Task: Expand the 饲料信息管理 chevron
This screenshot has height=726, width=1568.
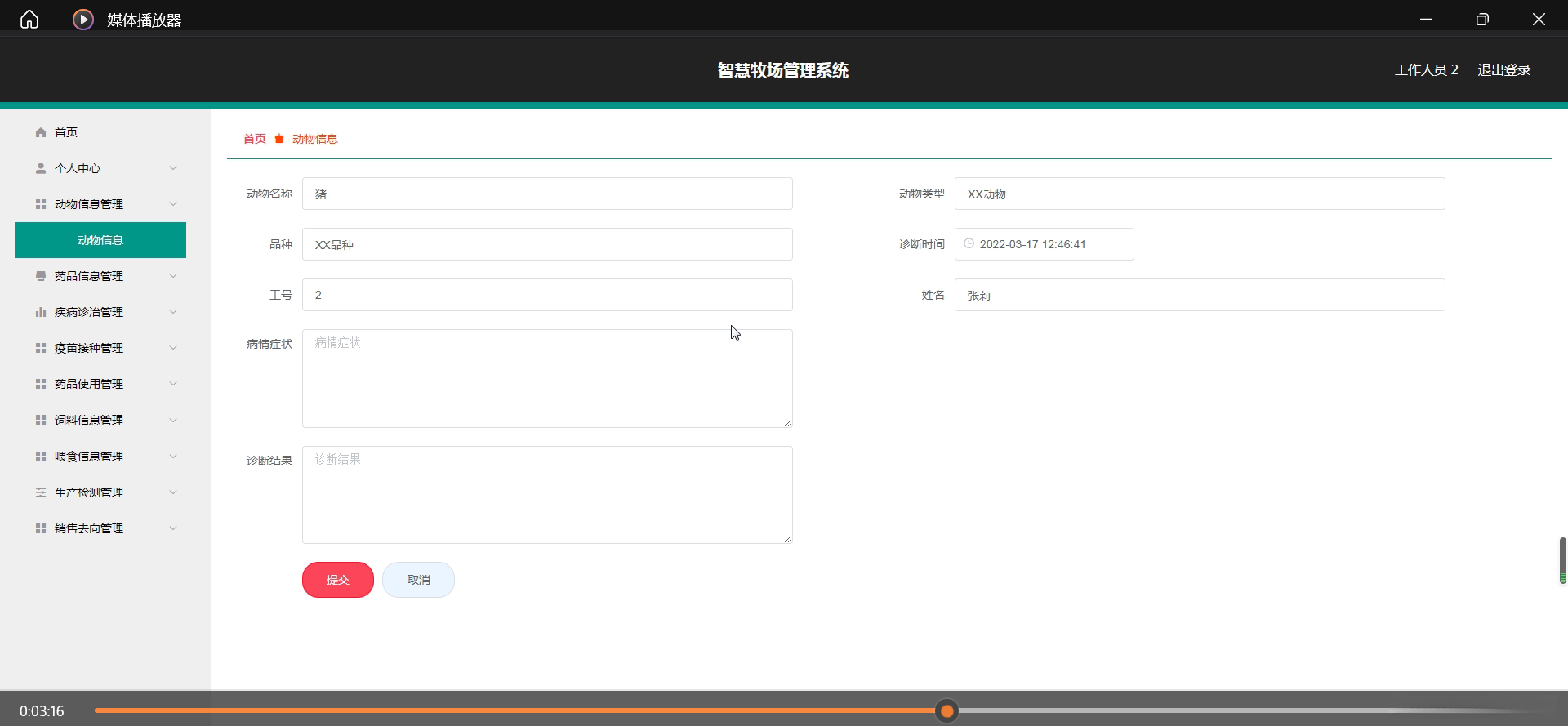Action: tap(173, 420)
